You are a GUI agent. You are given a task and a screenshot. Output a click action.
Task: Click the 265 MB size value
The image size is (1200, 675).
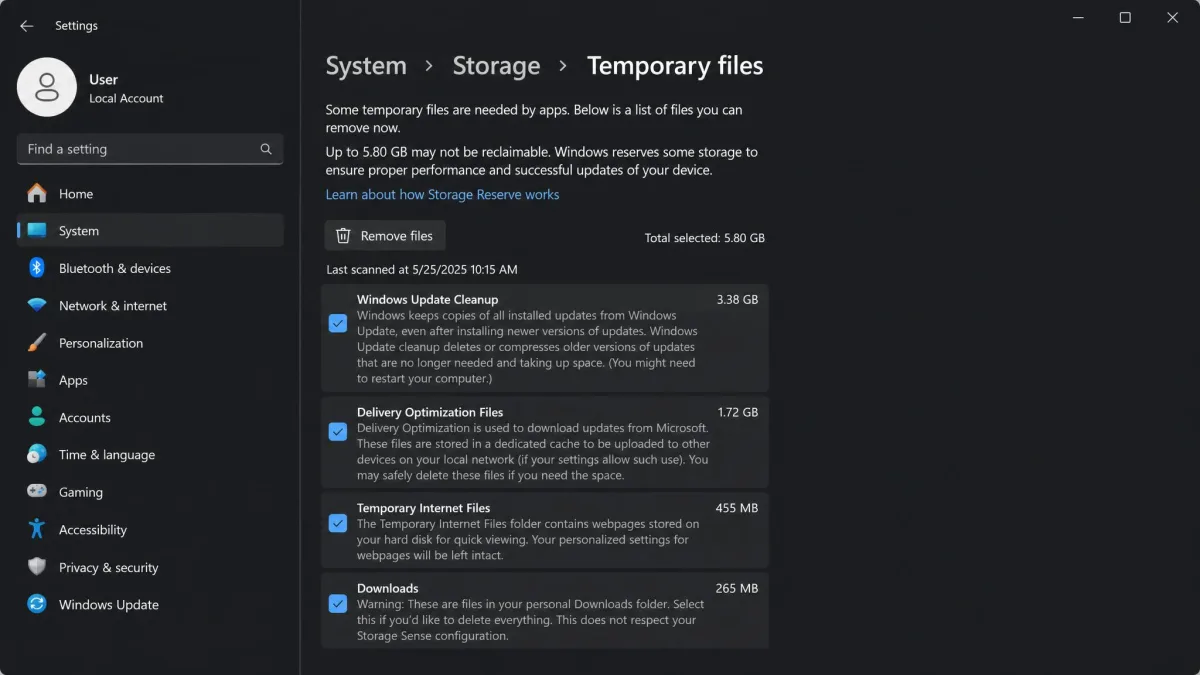pyautogui.click(x=737, y=588)
